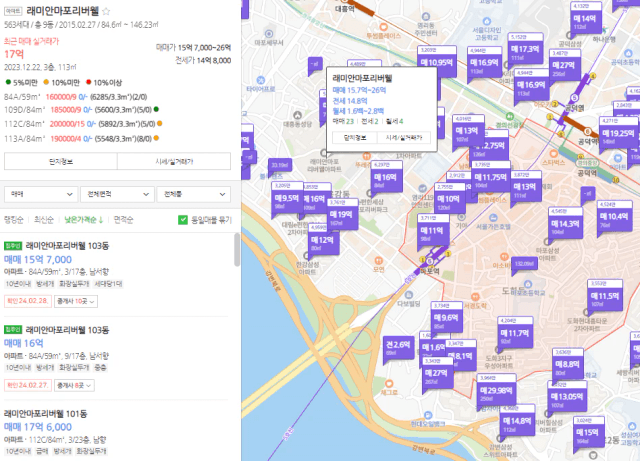This screenshot has width=640, height=461.
Task: Select the 대흥동성당 landmark icon
Action: 298,115
